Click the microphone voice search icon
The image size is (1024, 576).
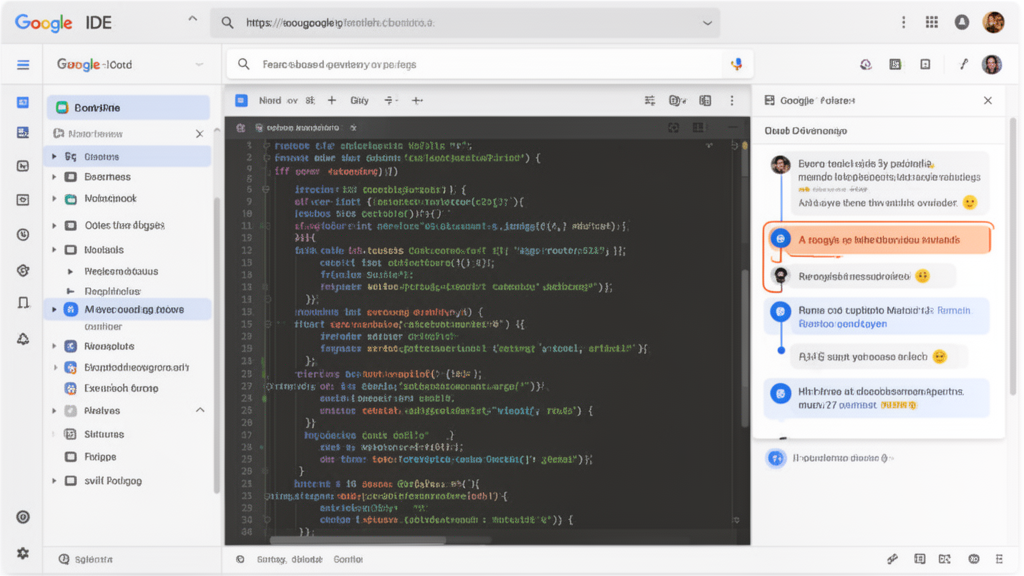(737, 64)
